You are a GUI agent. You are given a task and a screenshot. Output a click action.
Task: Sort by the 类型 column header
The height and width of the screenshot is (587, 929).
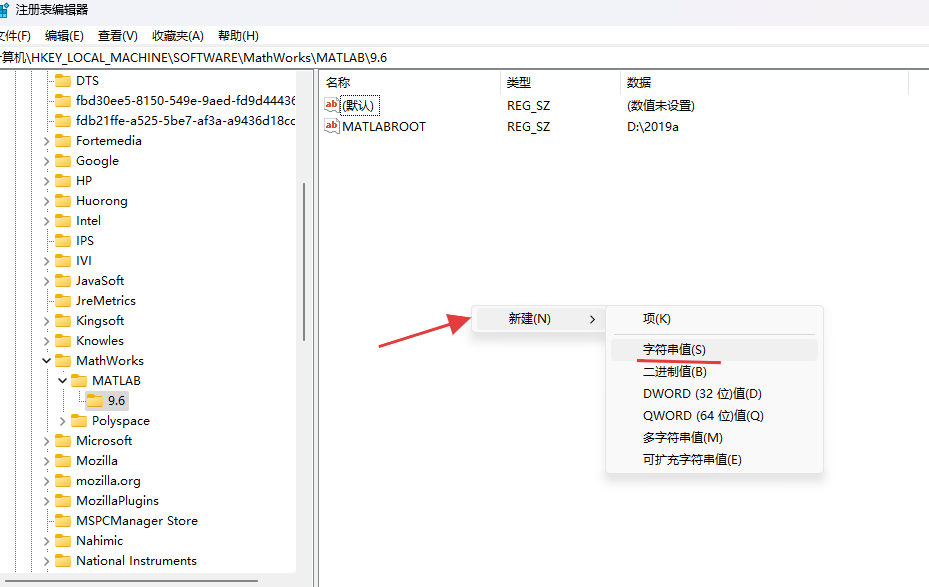(x=560, y=82)
